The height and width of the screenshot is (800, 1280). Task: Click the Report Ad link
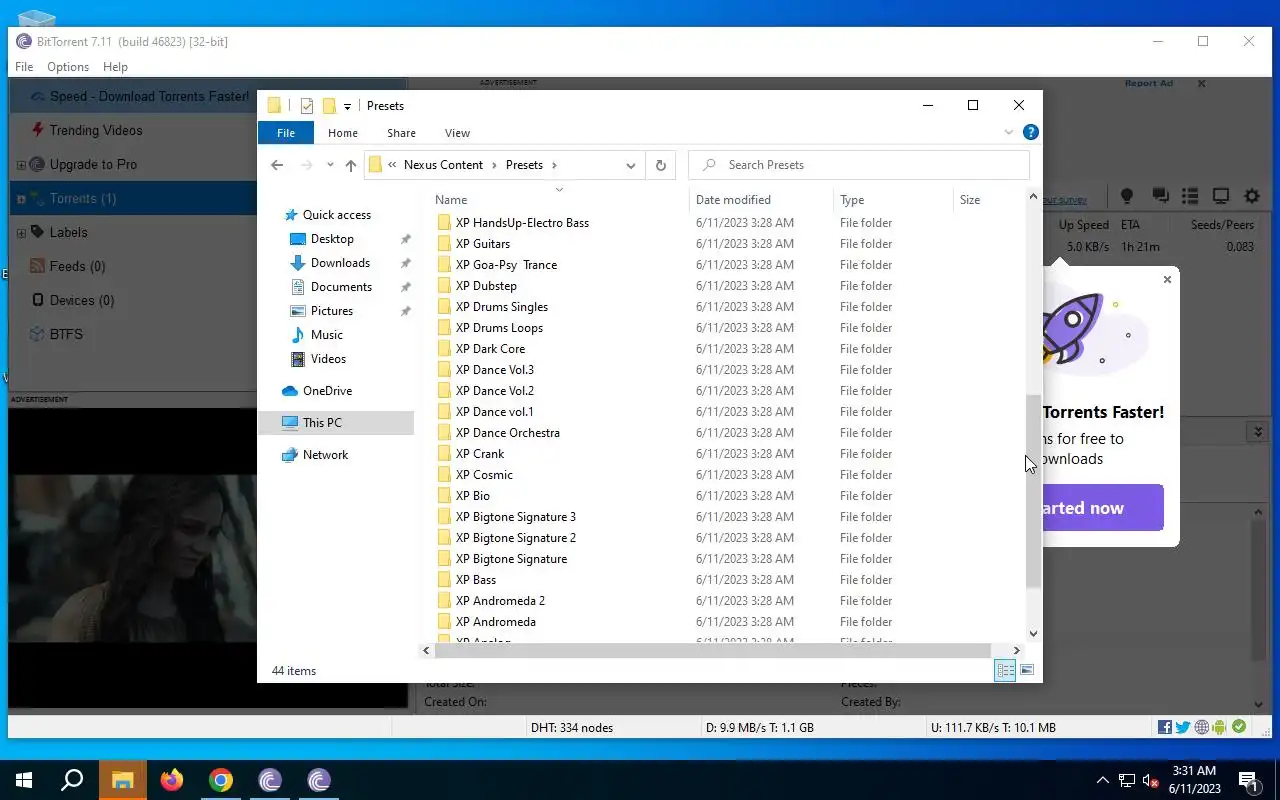1148,83
